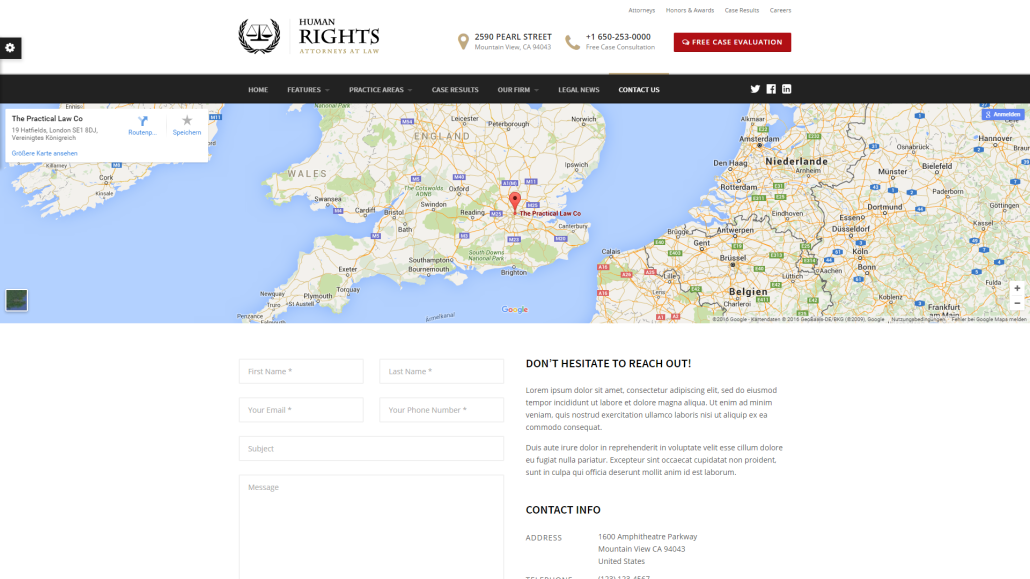
Task: Click into the Message textarea
Action: pyautogui.click(x=371, y=527)
